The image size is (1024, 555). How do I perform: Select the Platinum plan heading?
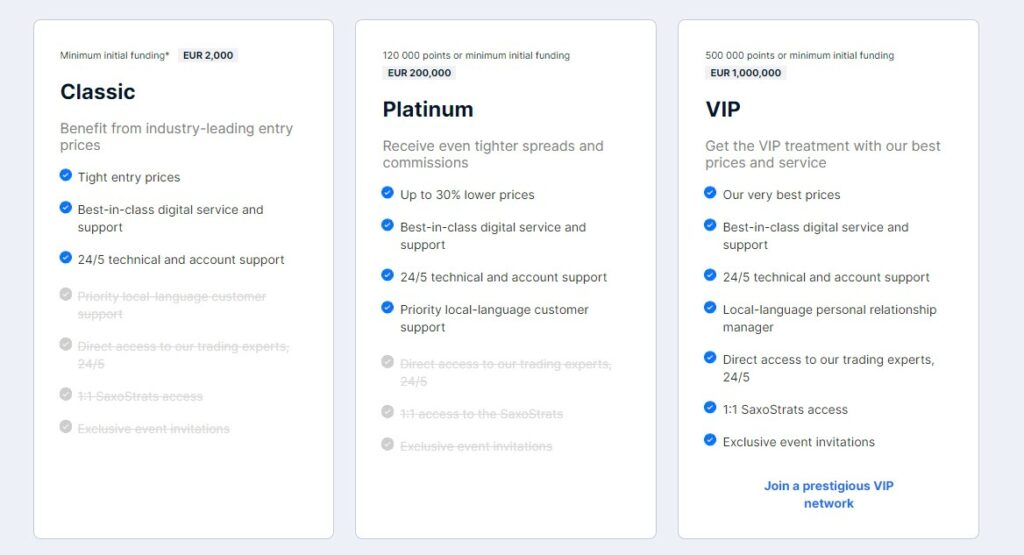point(428,109)
